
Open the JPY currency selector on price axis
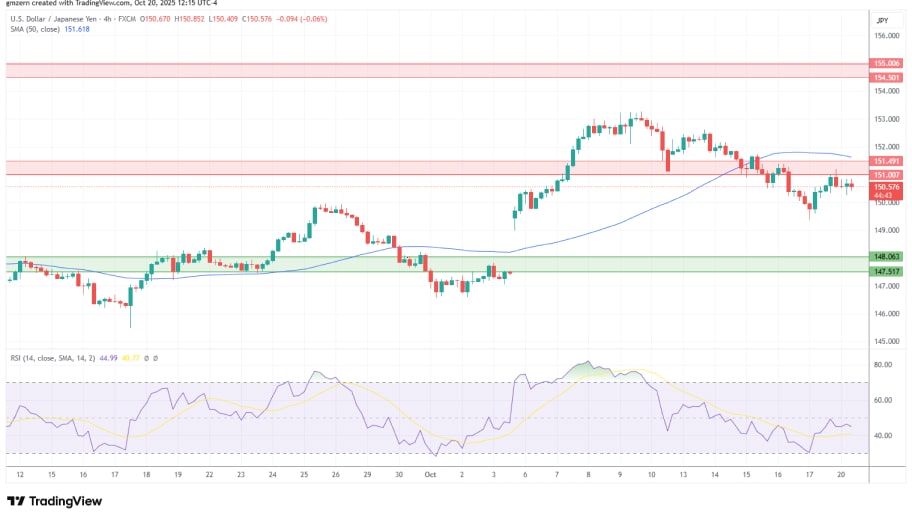882,20
